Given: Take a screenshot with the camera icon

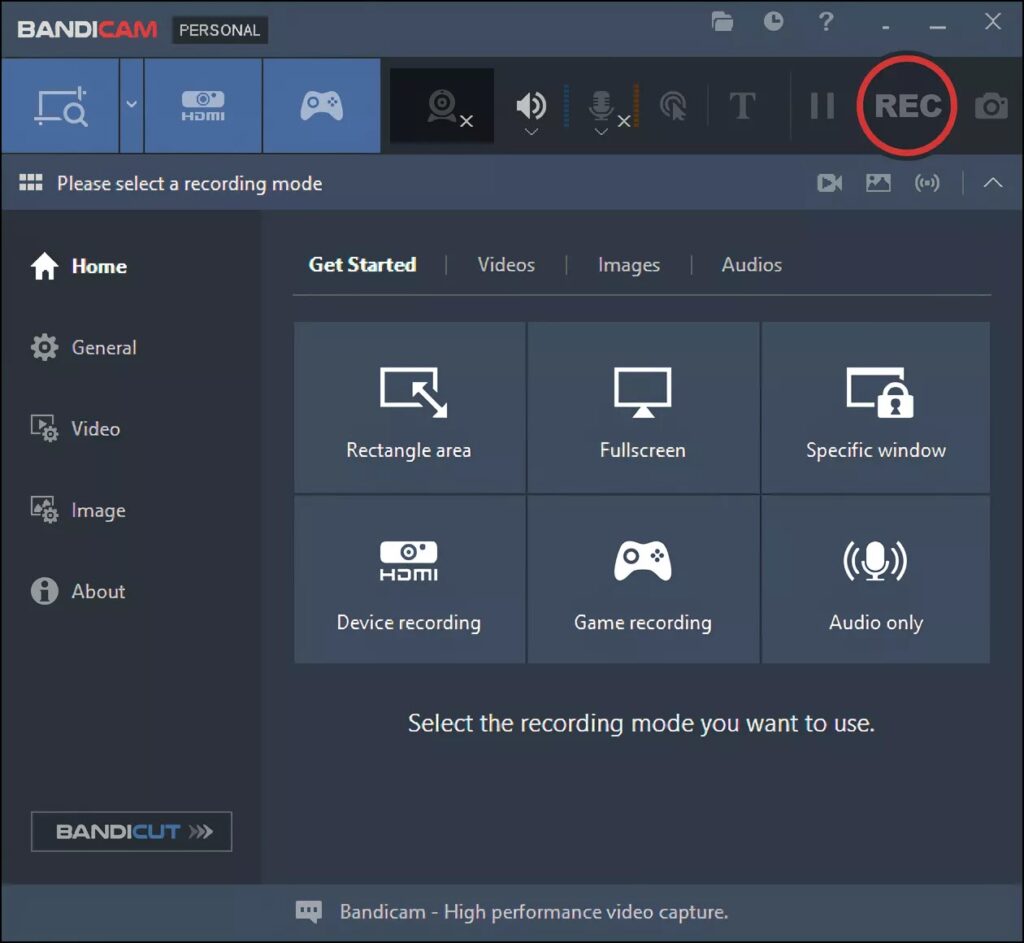Looking at the screenshot, I should (991, 105).
